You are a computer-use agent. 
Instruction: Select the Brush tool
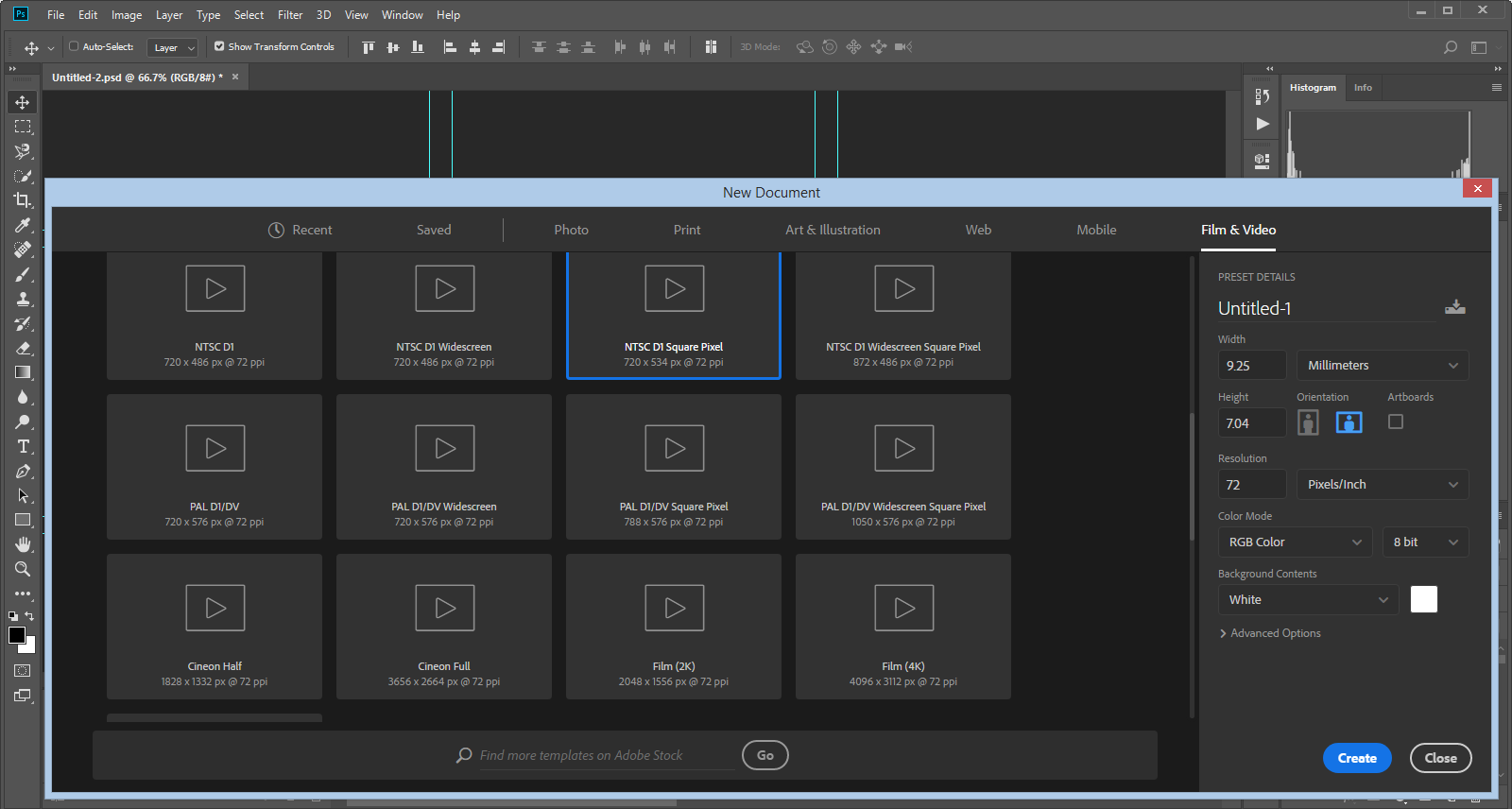coord(22,274)
